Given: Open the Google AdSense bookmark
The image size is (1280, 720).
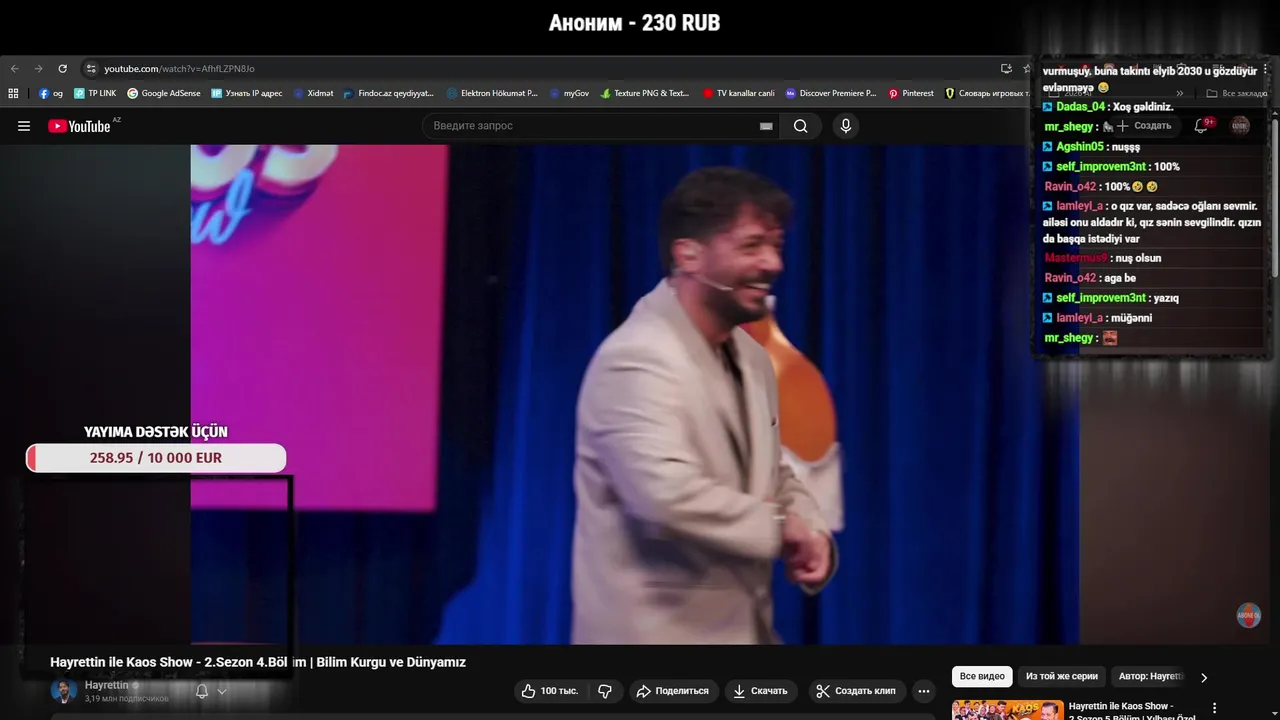Looking at the screenshot, I should (164, 93).
